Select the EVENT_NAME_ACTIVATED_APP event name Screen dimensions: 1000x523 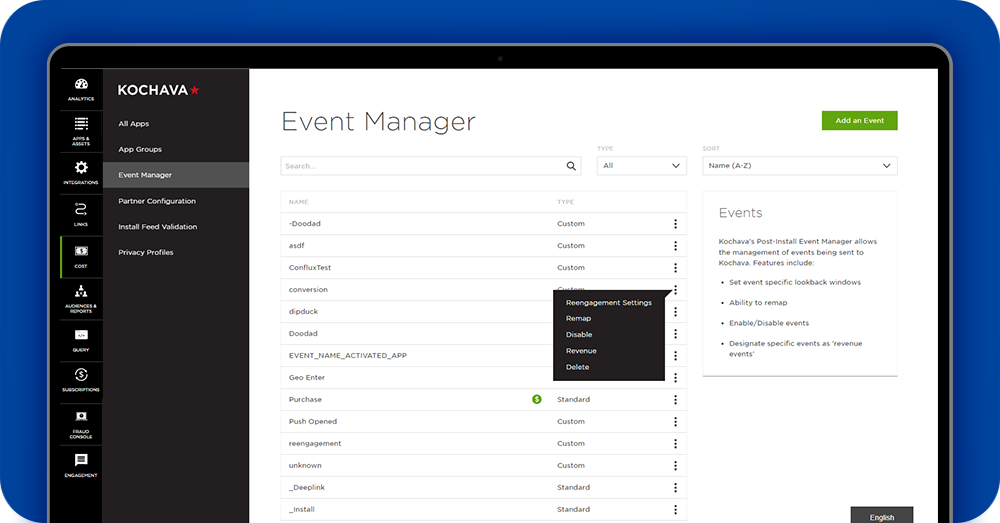point(348,356)
